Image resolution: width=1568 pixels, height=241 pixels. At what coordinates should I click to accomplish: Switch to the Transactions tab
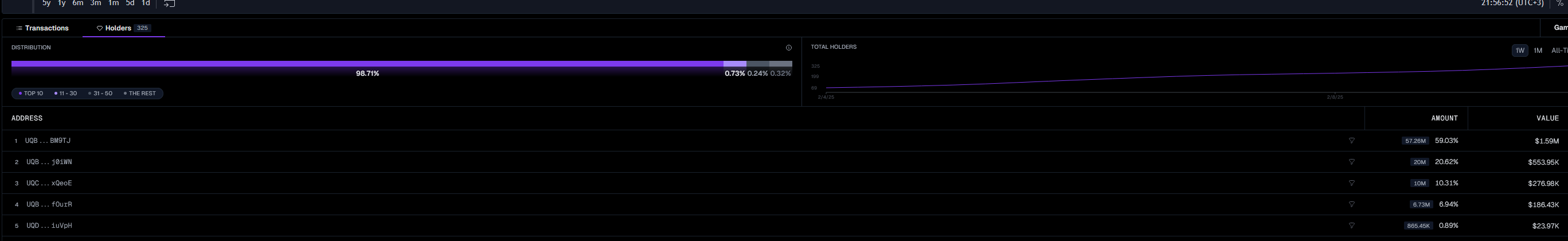pyautogui.click(x=42, y=28)
